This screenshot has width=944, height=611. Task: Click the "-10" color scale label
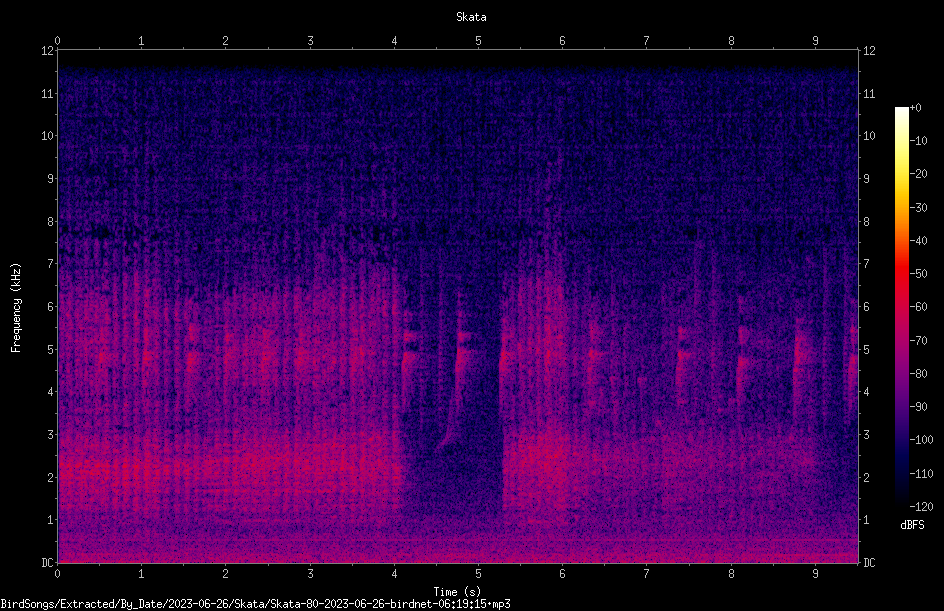pos(918,141)
